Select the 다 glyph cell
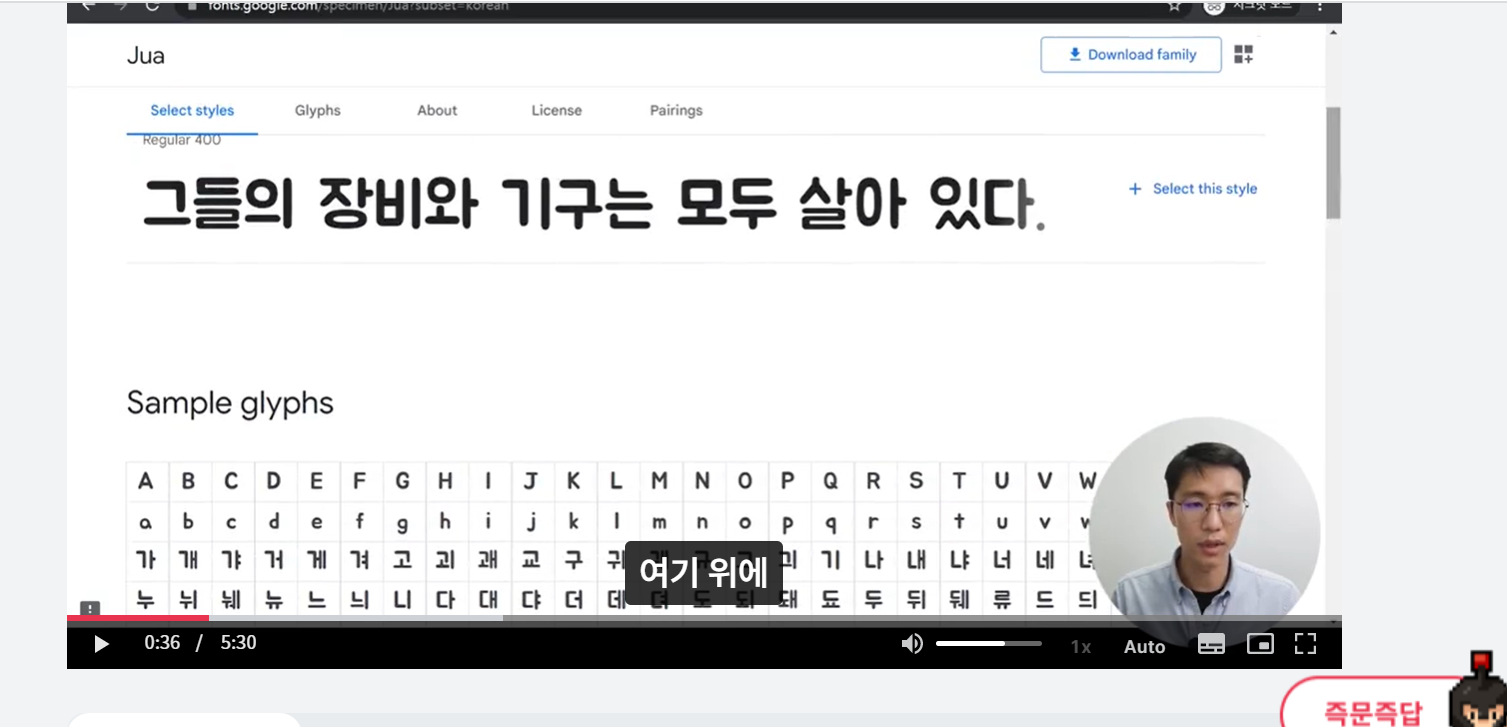Screen dimensions: 1507x727 pos(447,599)
